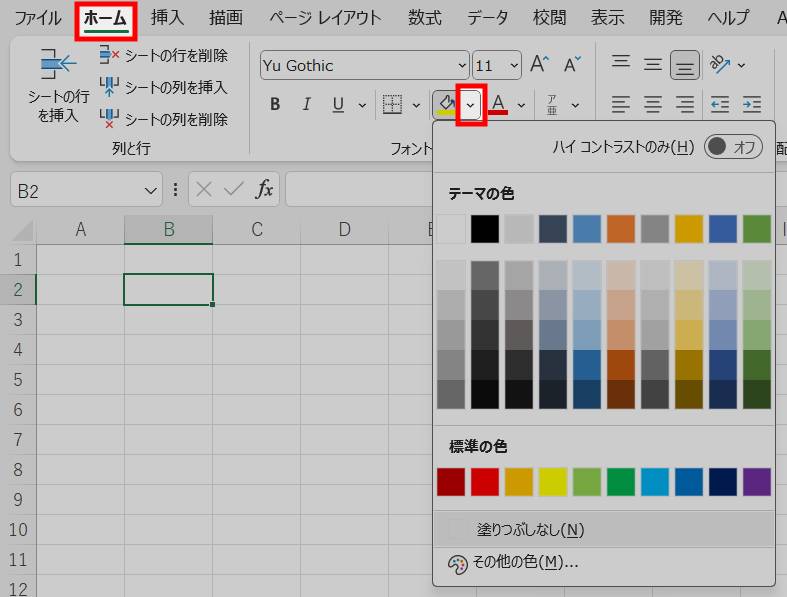Click the fill color paint bucket
The height and width of the screenshot is (597, 787).
coord(446,104)
